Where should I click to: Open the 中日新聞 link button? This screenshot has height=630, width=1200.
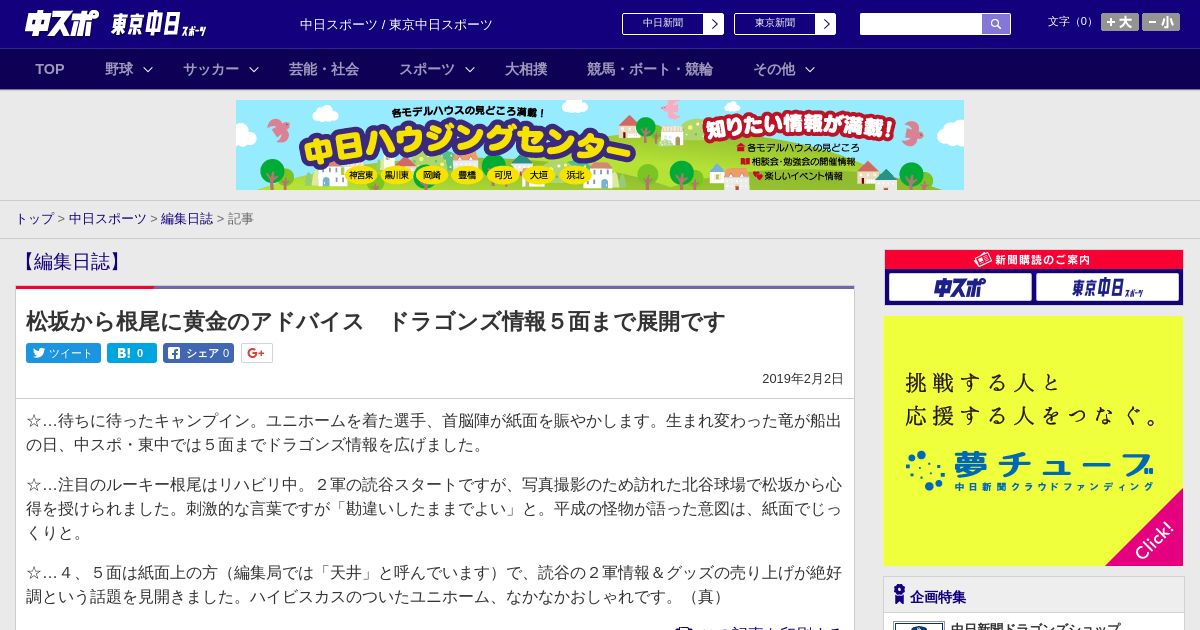pyautogui.click(x=663, y=24)
